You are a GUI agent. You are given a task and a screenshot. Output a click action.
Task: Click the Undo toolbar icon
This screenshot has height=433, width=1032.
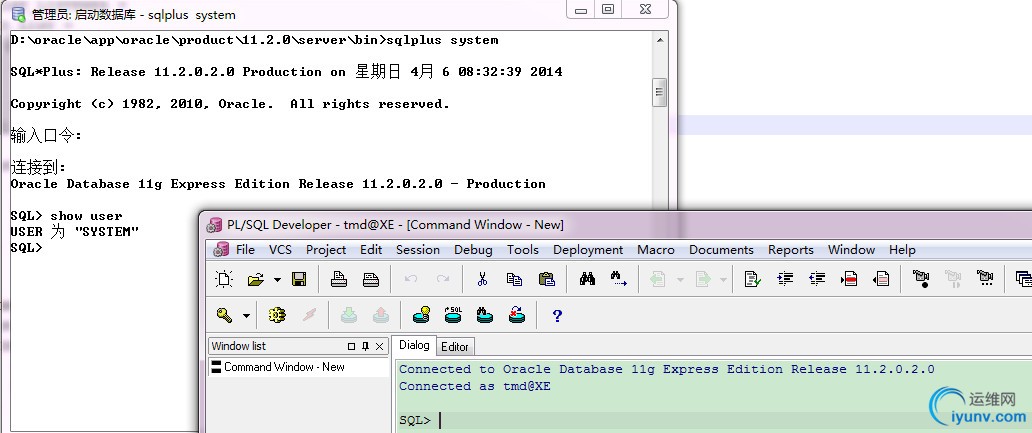411,279
